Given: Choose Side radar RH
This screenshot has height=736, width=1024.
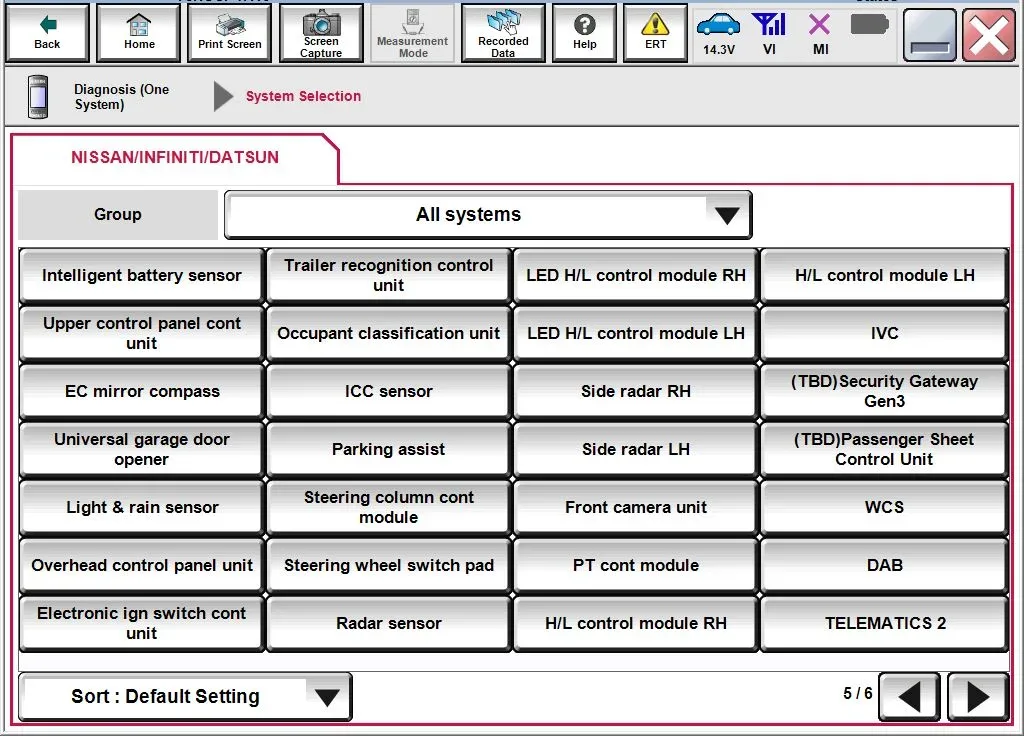Looking at the screenshot, I should 635,392.
